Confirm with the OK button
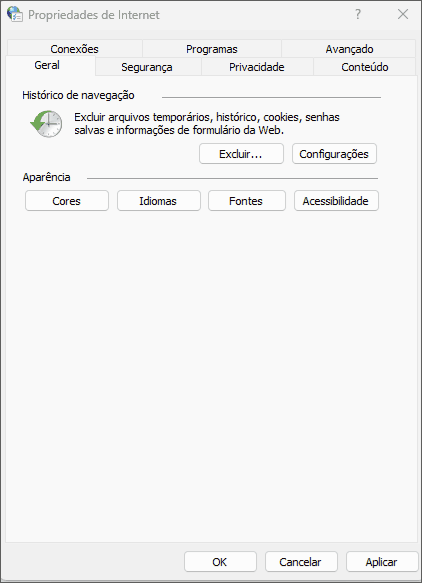This screenshot has height=583, width=422. click(x=220, y=561)
